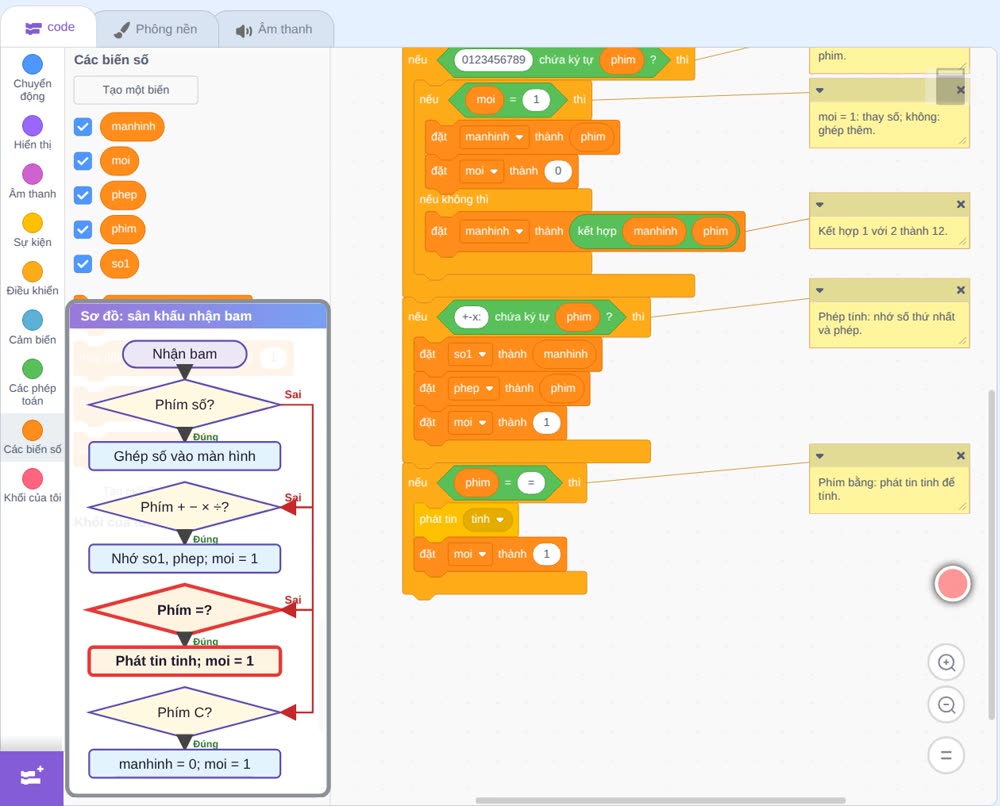
Task: Uncheck the phep variable checkbox
Action: coord(83,195)
